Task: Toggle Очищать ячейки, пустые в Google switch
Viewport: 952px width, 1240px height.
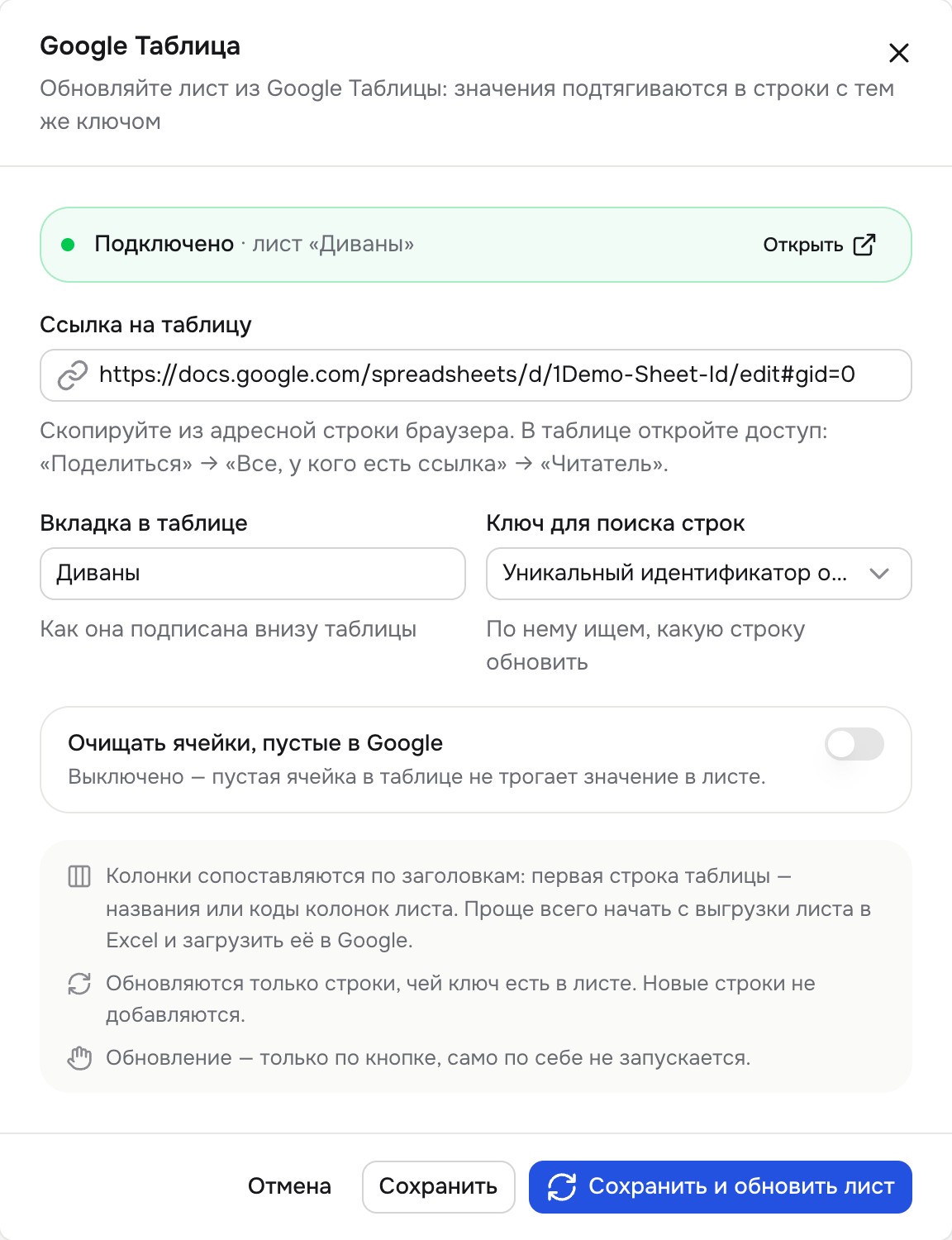Action: tap(854, 744)
